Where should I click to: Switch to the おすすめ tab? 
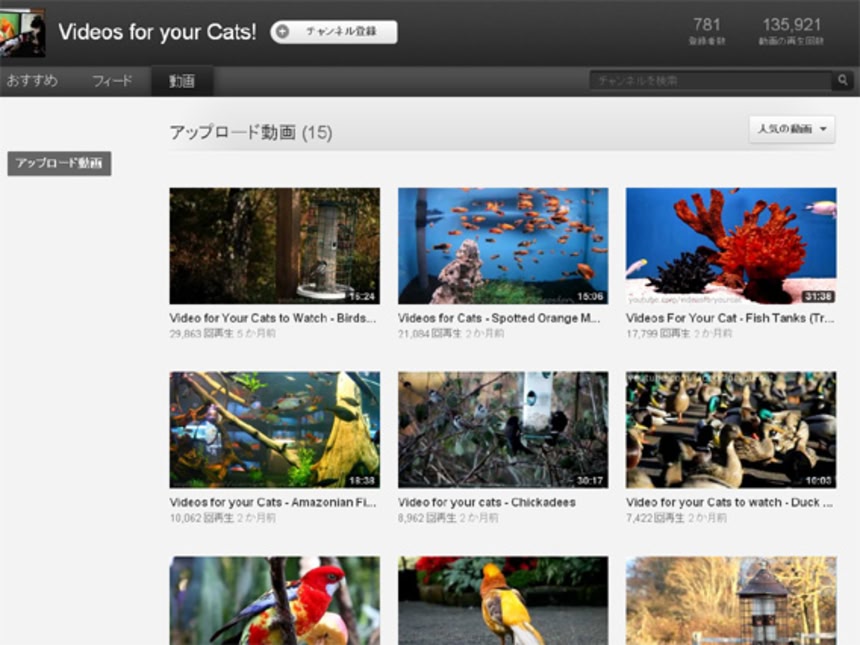point(32,81)
